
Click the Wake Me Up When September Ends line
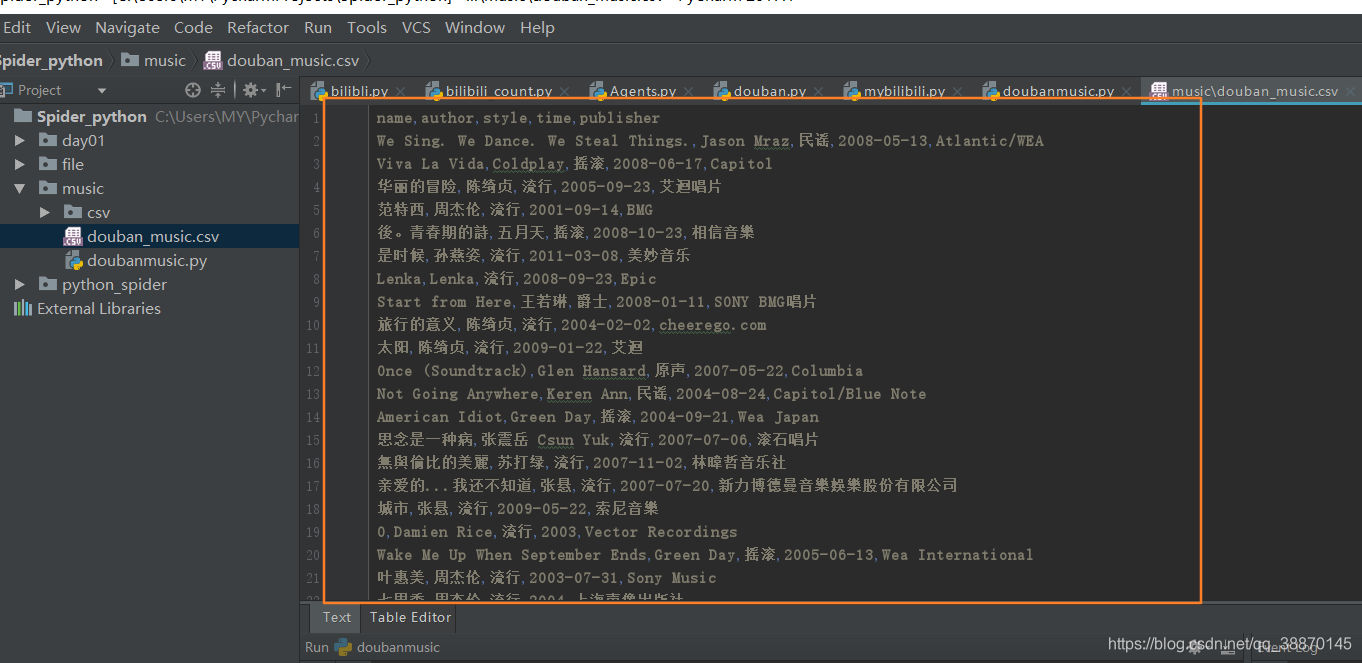[x=704, y=555]
